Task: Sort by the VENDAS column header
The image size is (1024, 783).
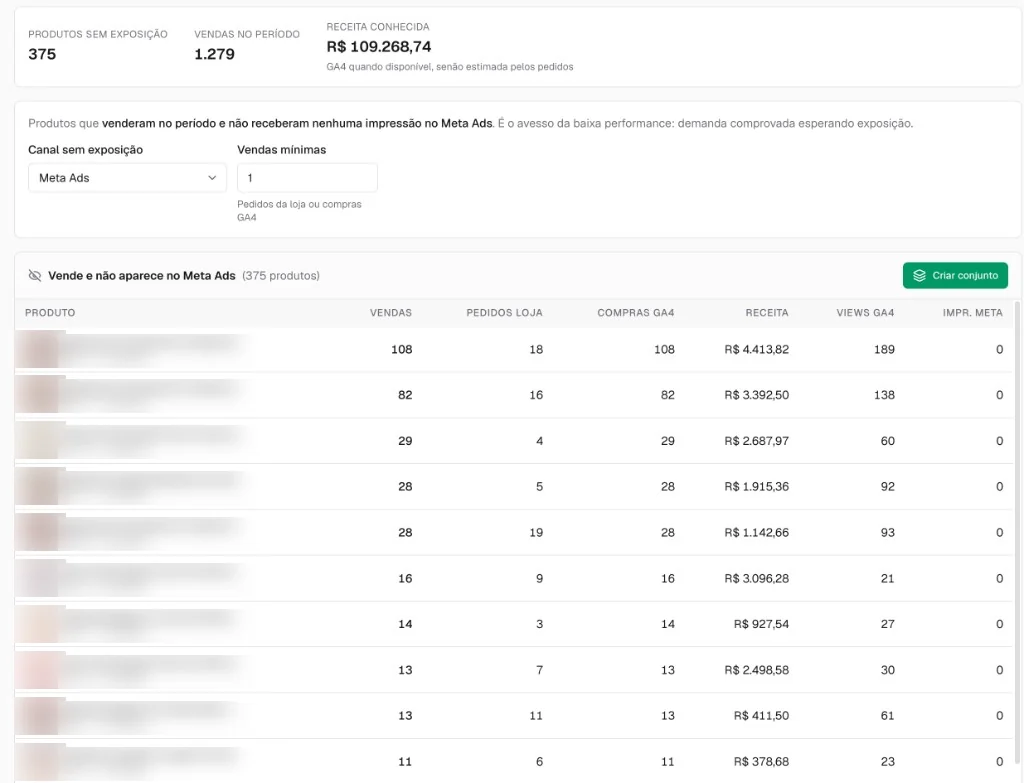Action: 391,313
